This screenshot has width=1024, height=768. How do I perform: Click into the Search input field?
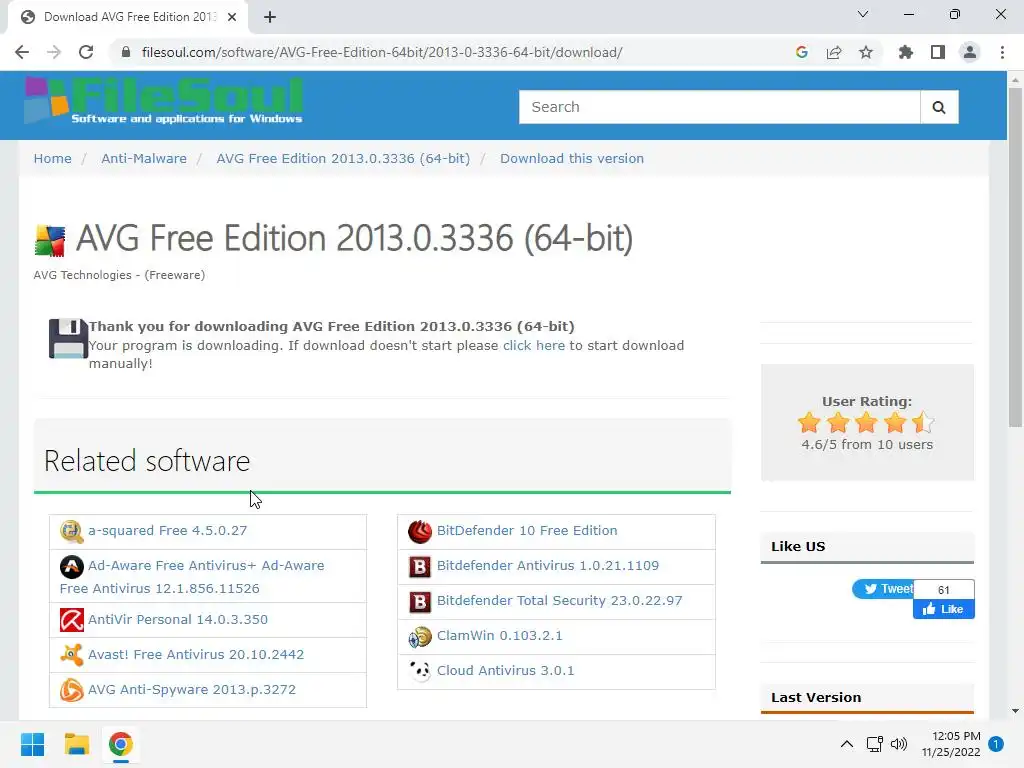720,107
